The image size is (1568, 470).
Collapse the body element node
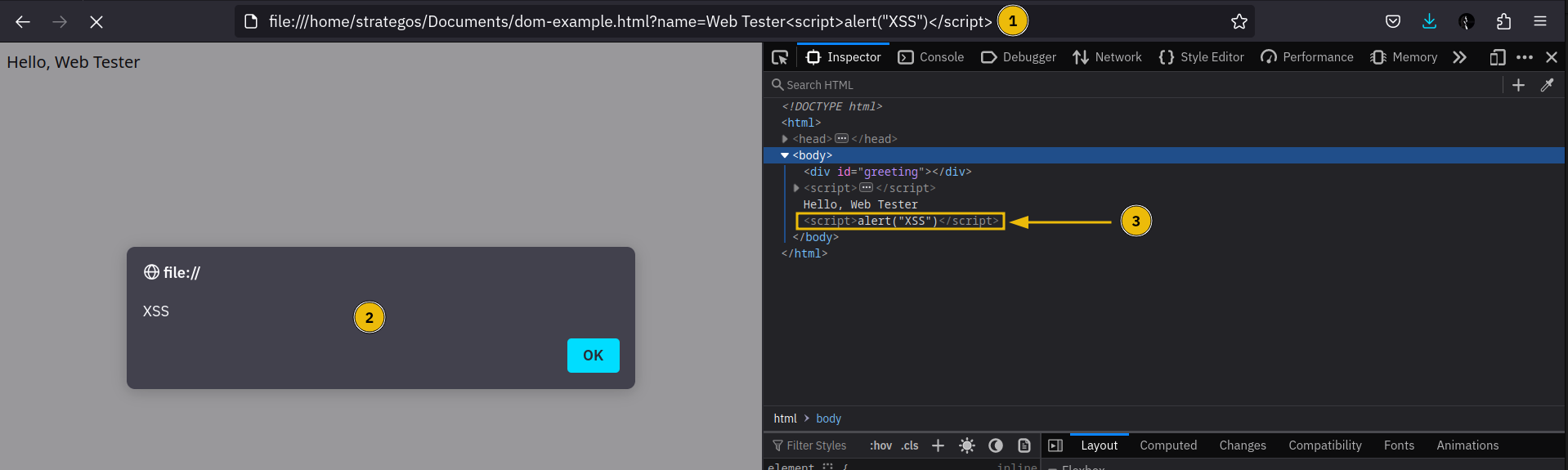[785, 155]
